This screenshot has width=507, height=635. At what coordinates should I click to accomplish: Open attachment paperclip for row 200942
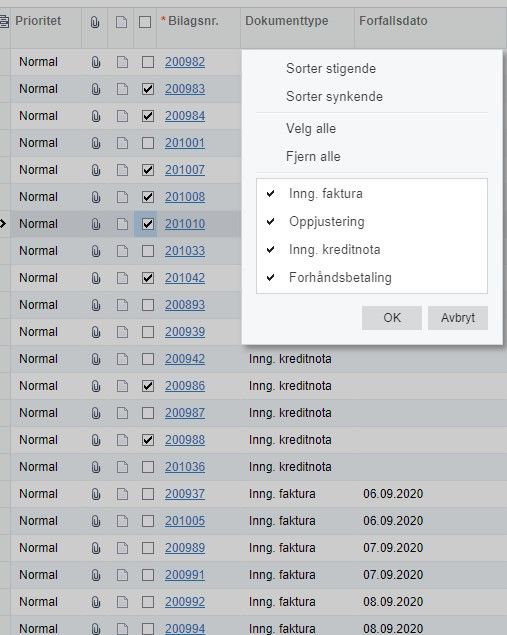96,359
